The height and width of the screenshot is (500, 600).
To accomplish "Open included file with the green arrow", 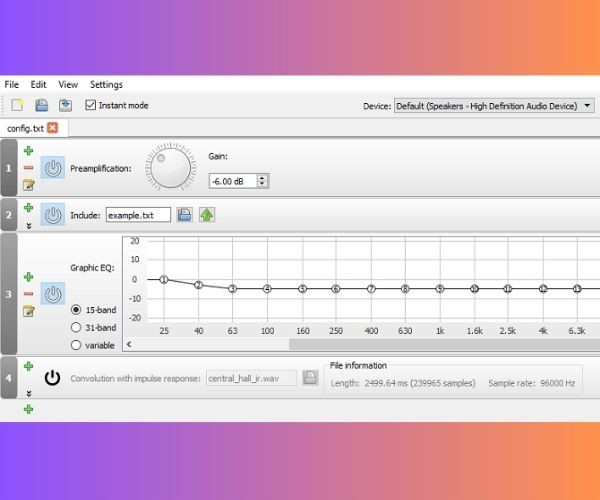I will point(207,215).
